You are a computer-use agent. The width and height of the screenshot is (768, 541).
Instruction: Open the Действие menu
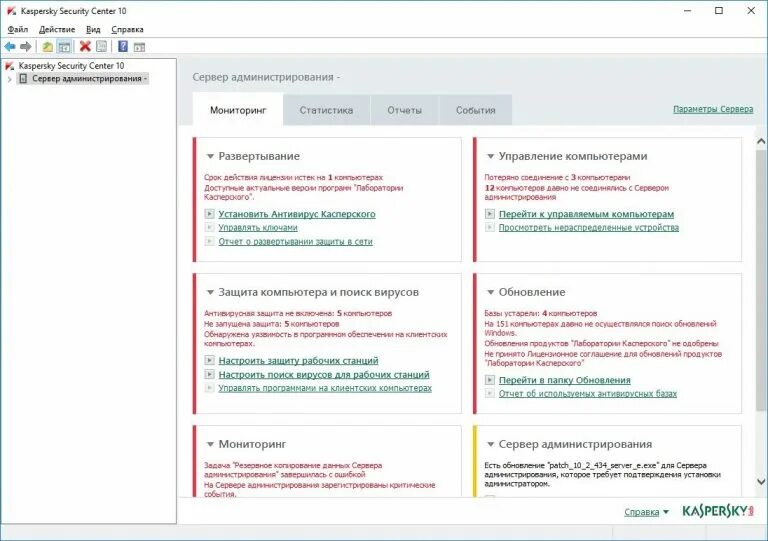[57, 29]
